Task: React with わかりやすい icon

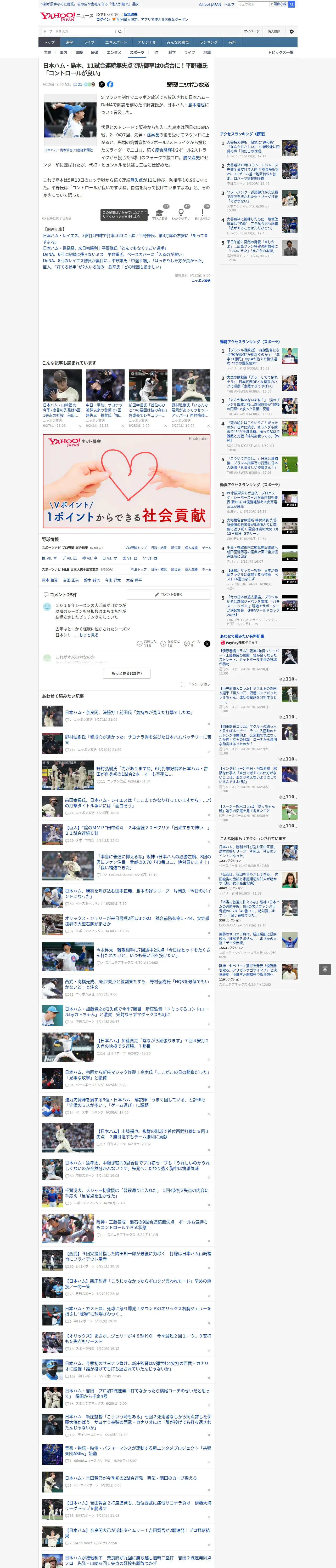Action: [x=181, y=213]
